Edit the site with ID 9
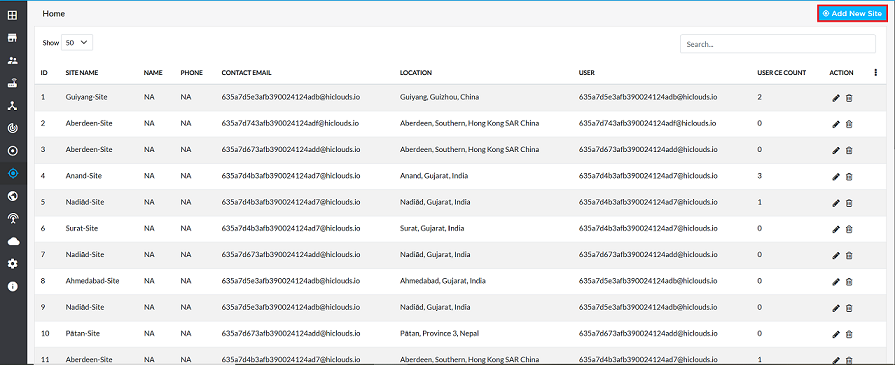Screen dimensions: 895x365 [836, 308]
